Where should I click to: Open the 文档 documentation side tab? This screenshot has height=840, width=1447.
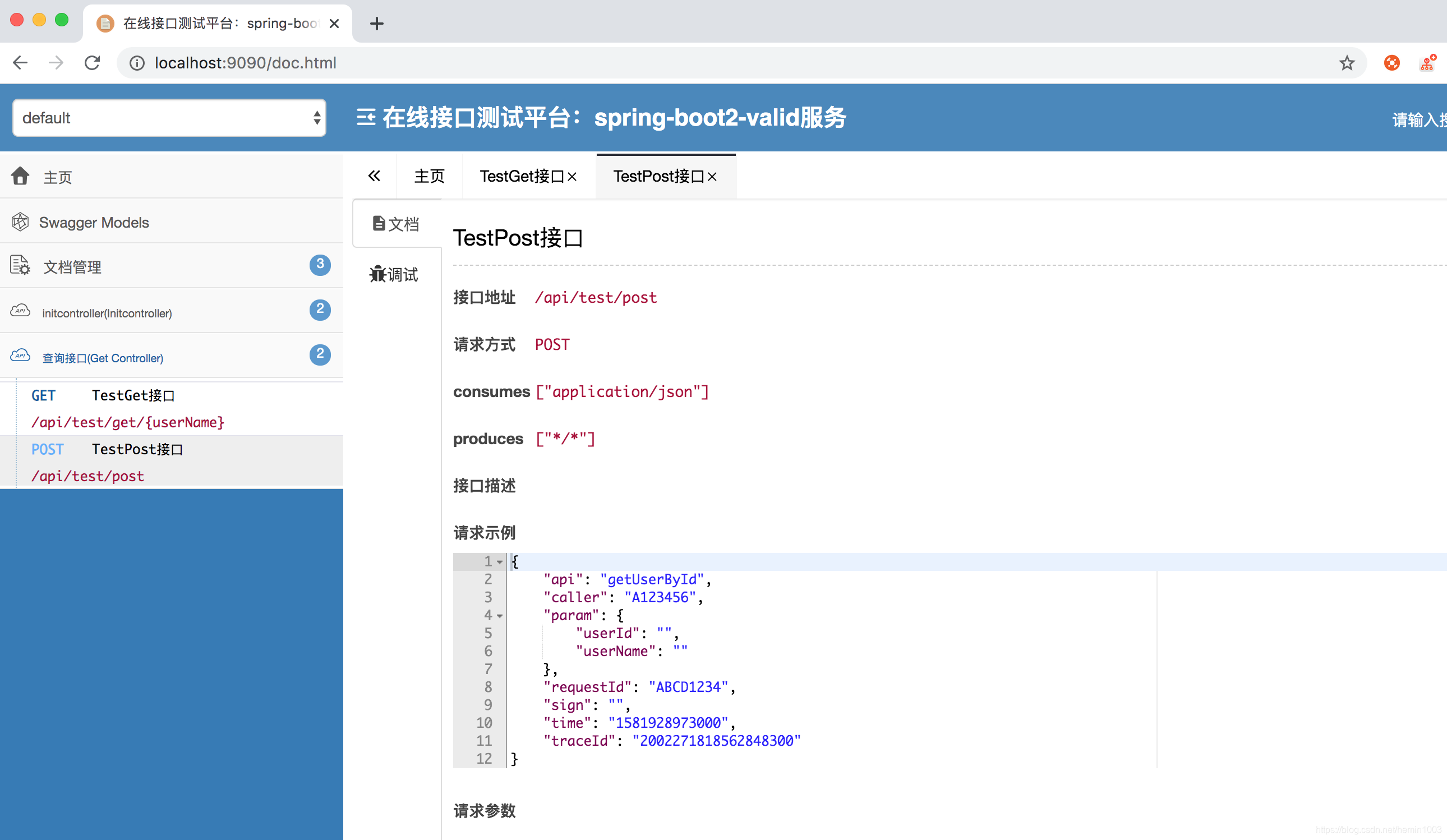point(396,224)
